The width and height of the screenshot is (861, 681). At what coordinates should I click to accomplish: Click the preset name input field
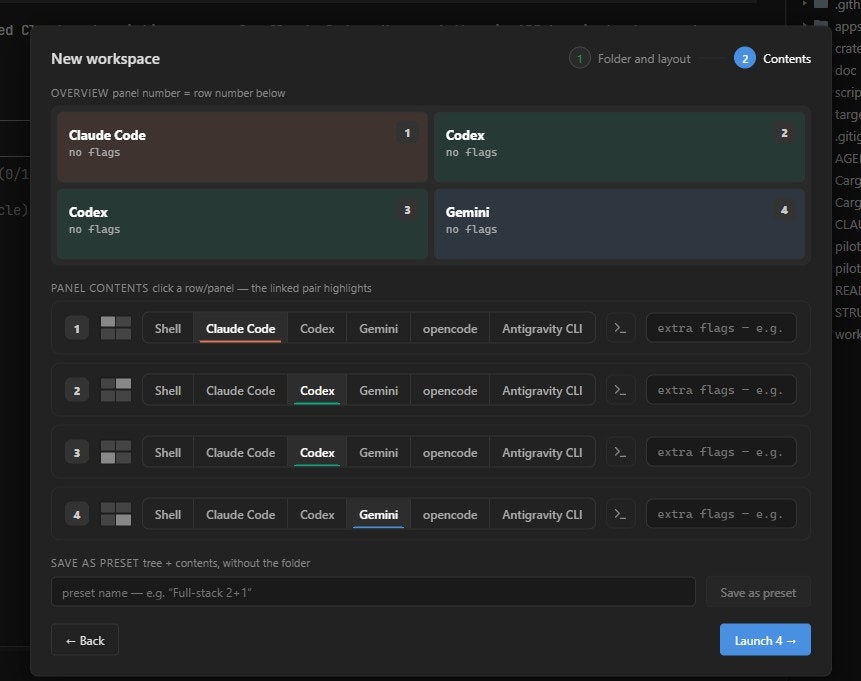coord(373,592)
